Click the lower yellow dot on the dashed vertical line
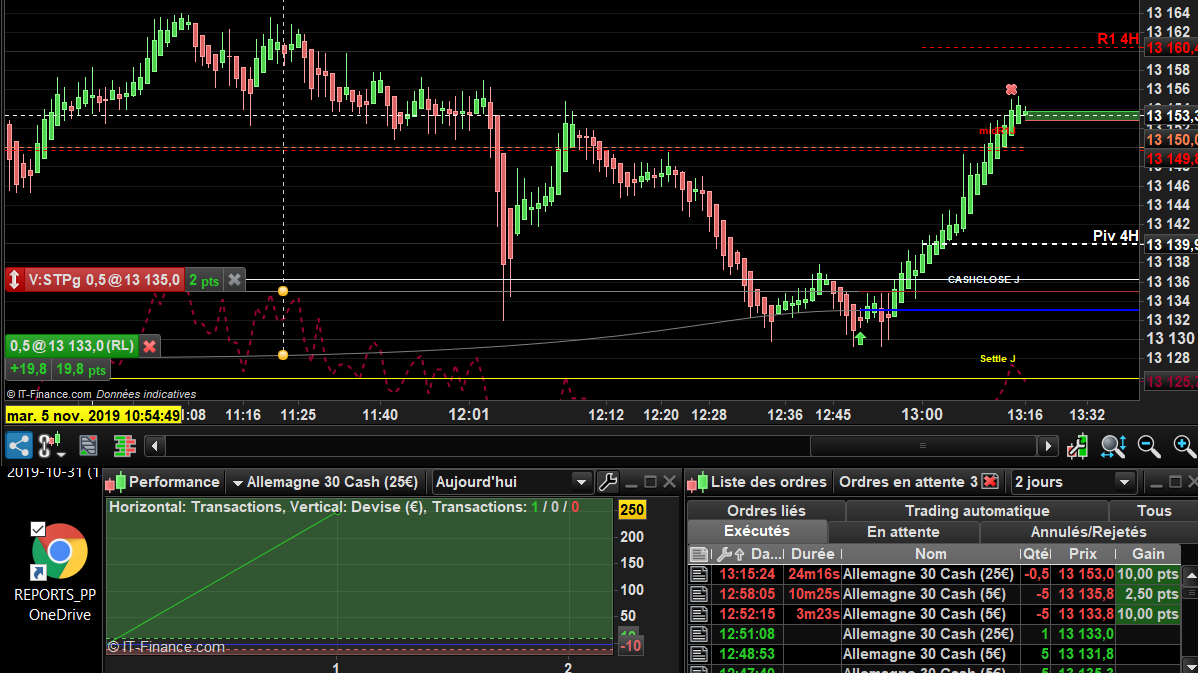 point(283,354)
